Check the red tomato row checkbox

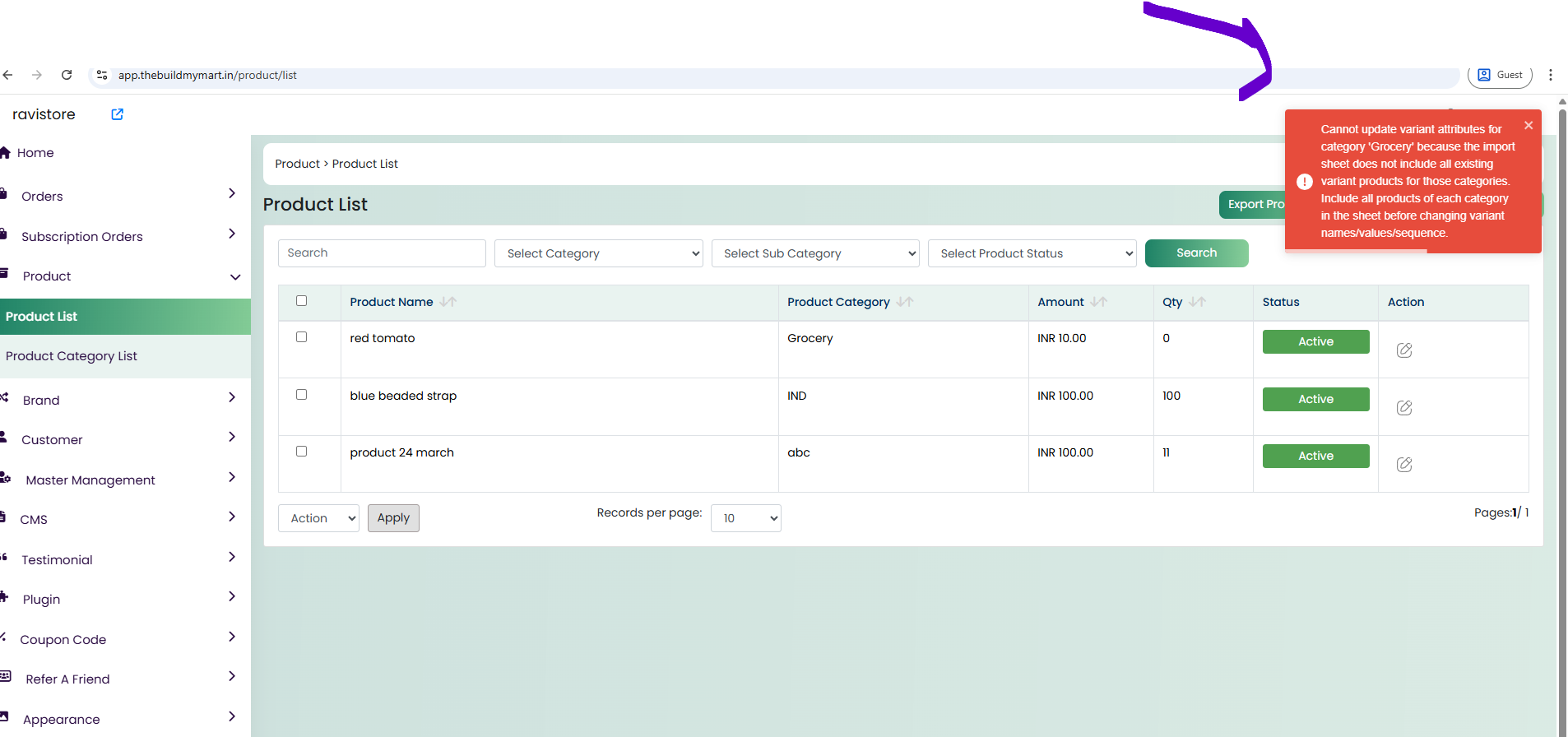[301, 337]
